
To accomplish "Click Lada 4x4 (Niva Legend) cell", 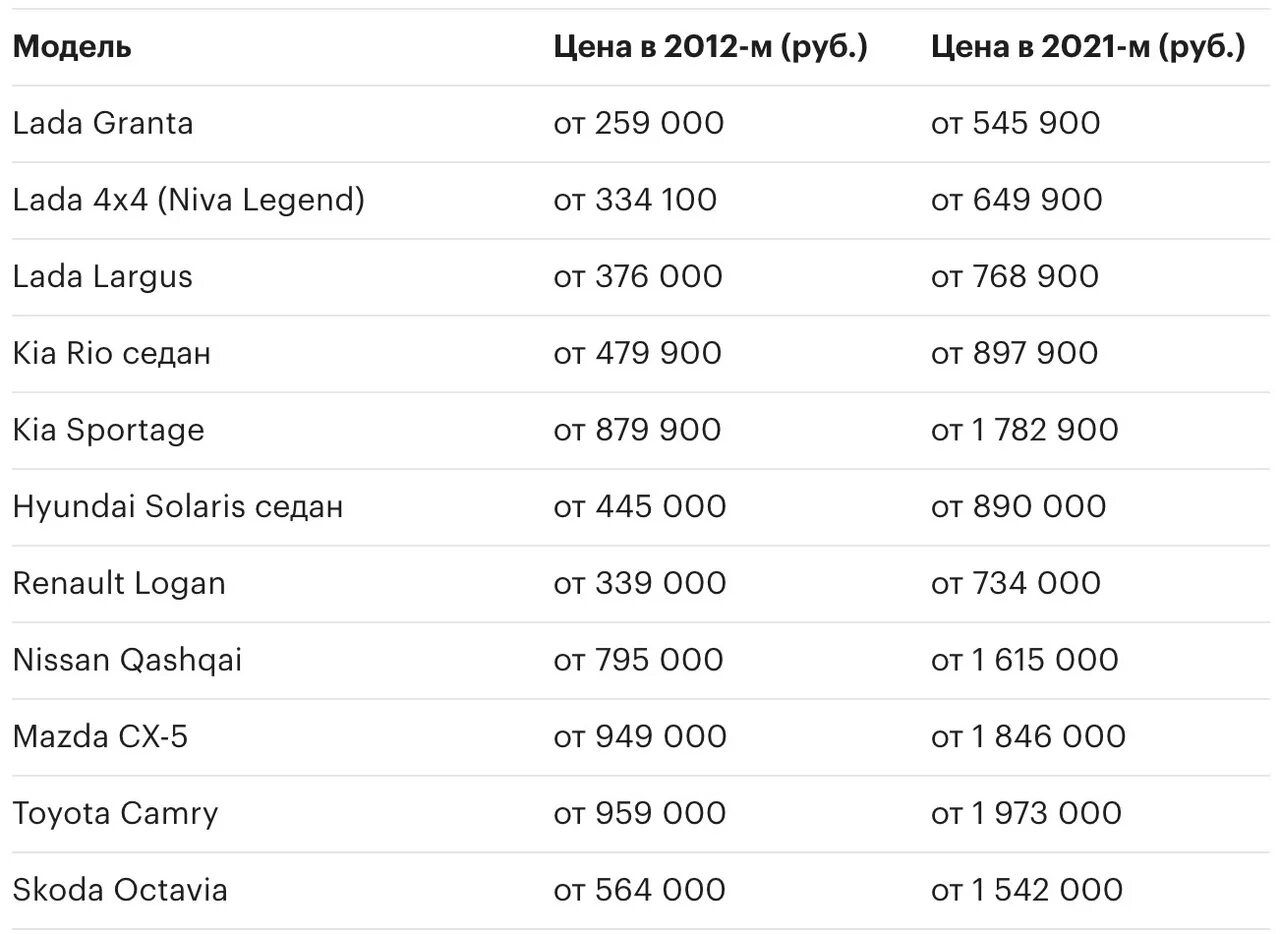I will (189, 200).
